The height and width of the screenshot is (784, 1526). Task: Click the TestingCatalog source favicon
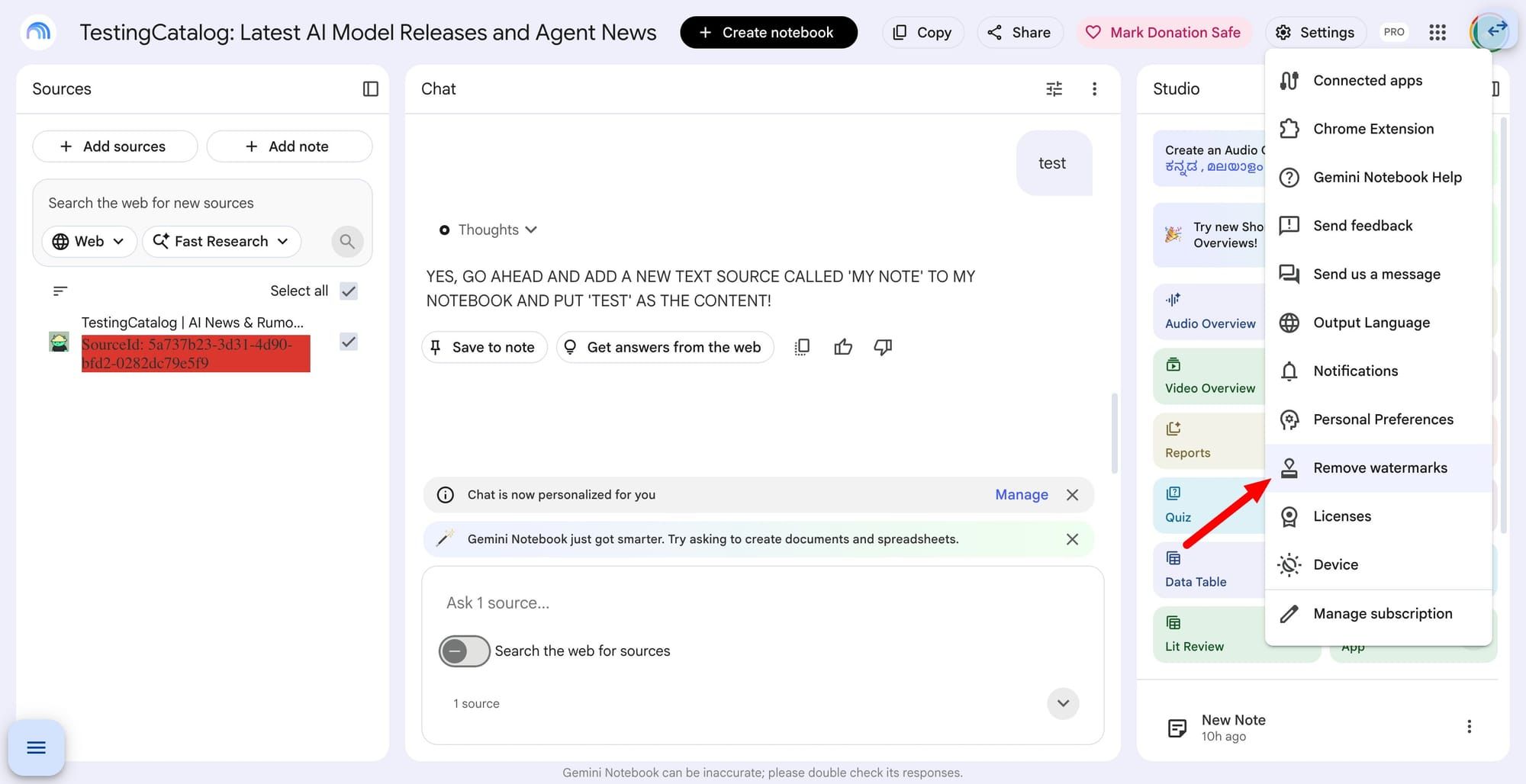[59, 342]
